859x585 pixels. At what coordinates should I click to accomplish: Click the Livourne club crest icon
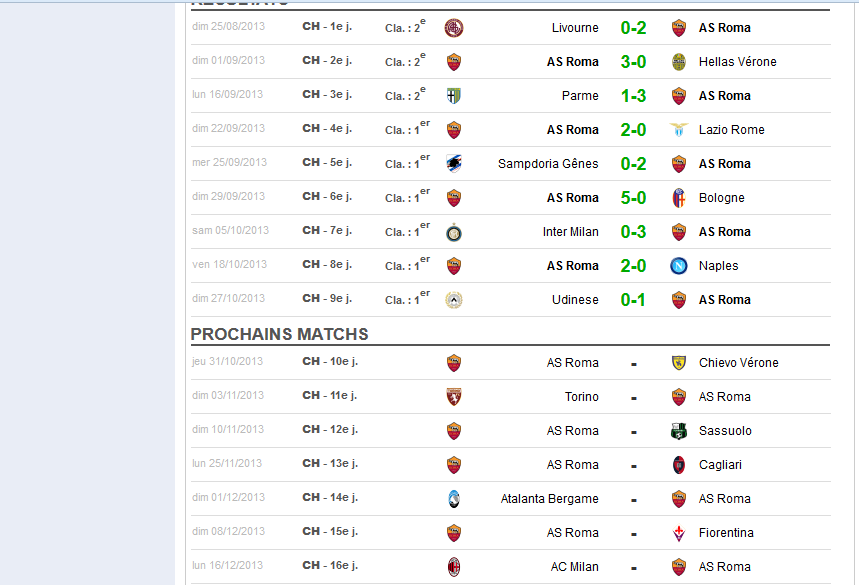(454, 28)
